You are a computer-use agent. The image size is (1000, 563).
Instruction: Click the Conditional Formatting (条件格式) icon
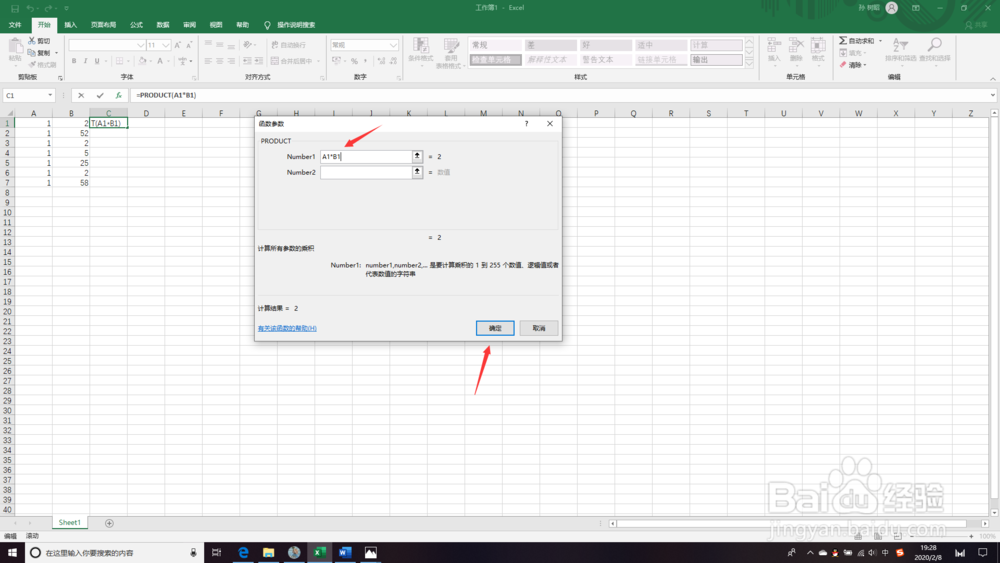coord(421,45)
